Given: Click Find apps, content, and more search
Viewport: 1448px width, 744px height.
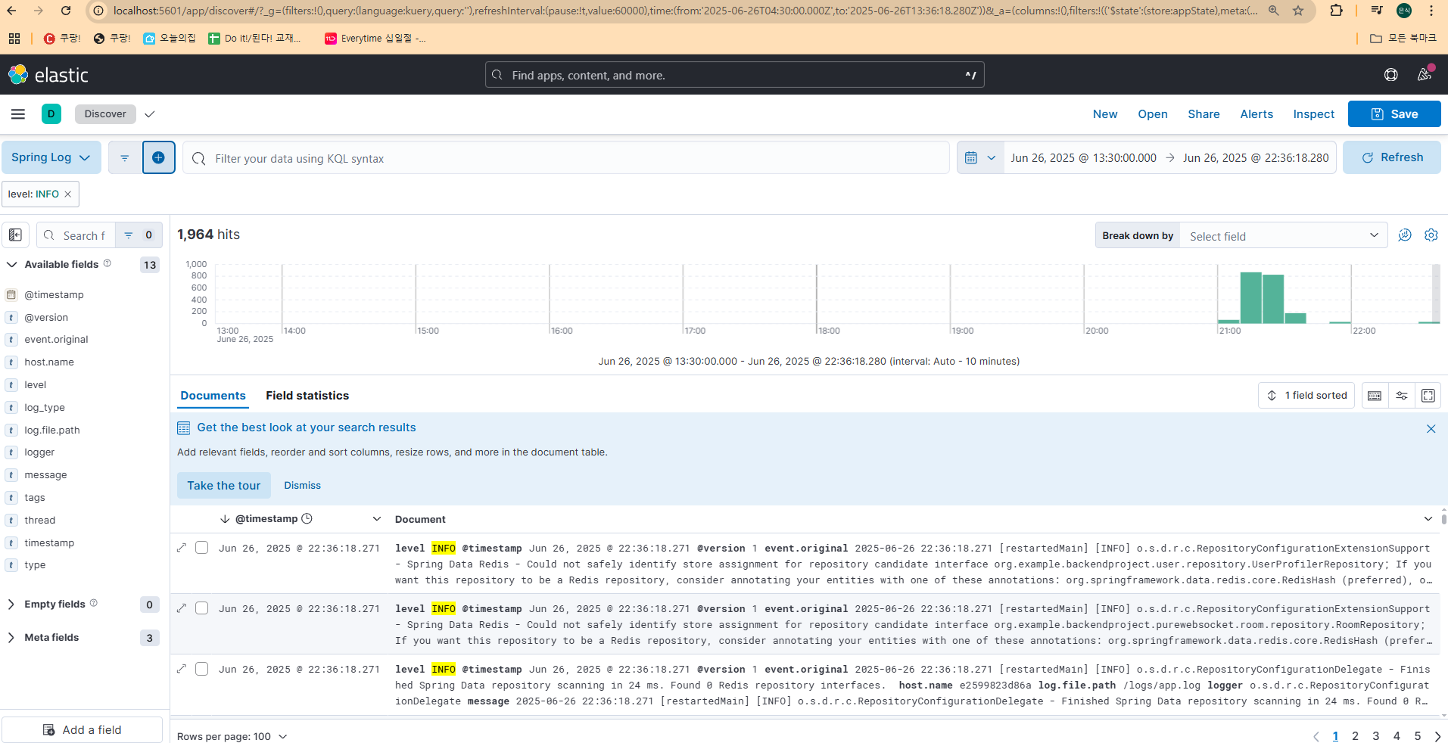Looking at the screenshot, I should pyautogui.click(x=735, y=75).
